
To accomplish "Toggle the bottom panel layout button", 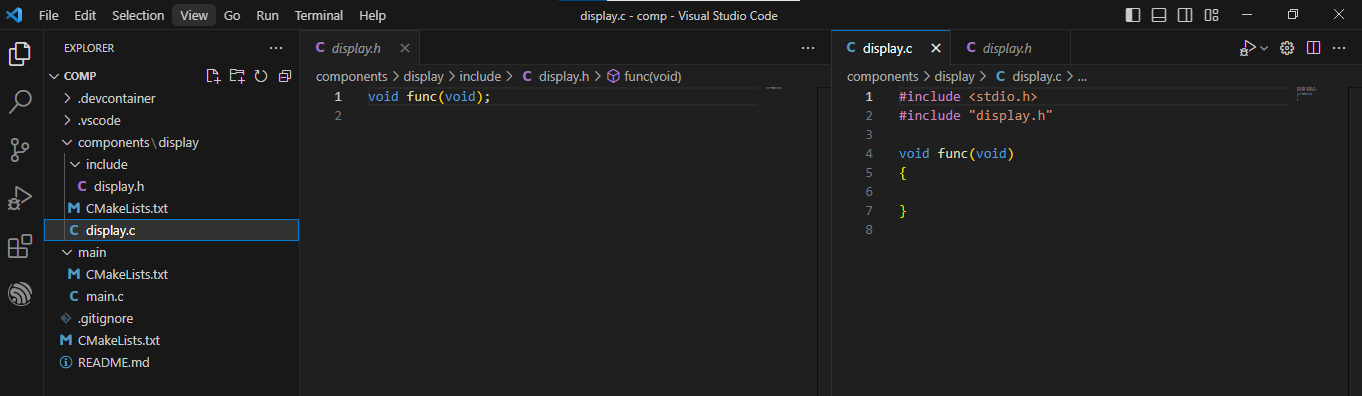I will (x=1159, y=15).
